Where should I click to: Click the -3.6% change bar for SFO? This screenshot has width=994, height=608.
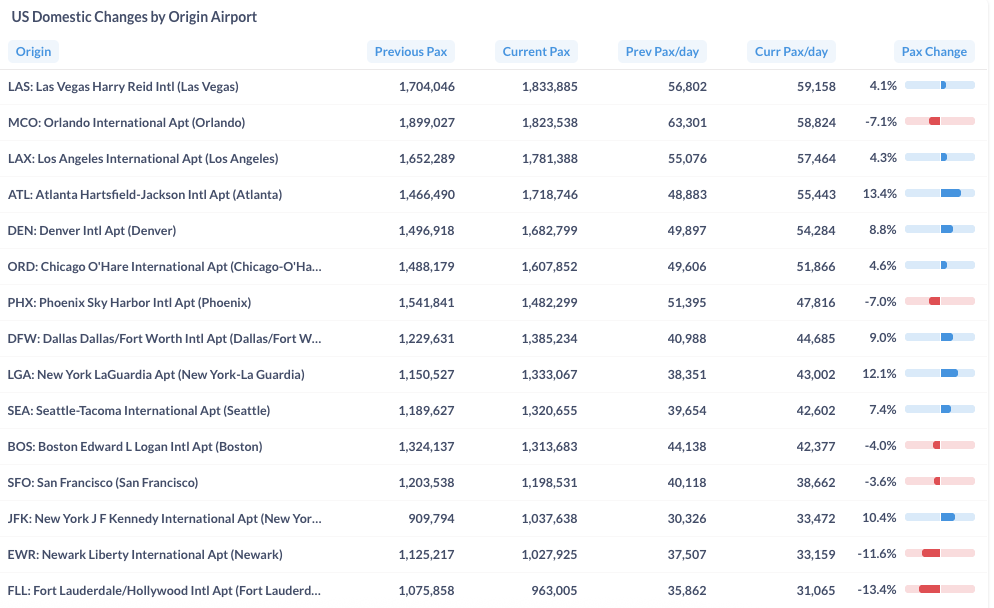click(x=939, y=481)
